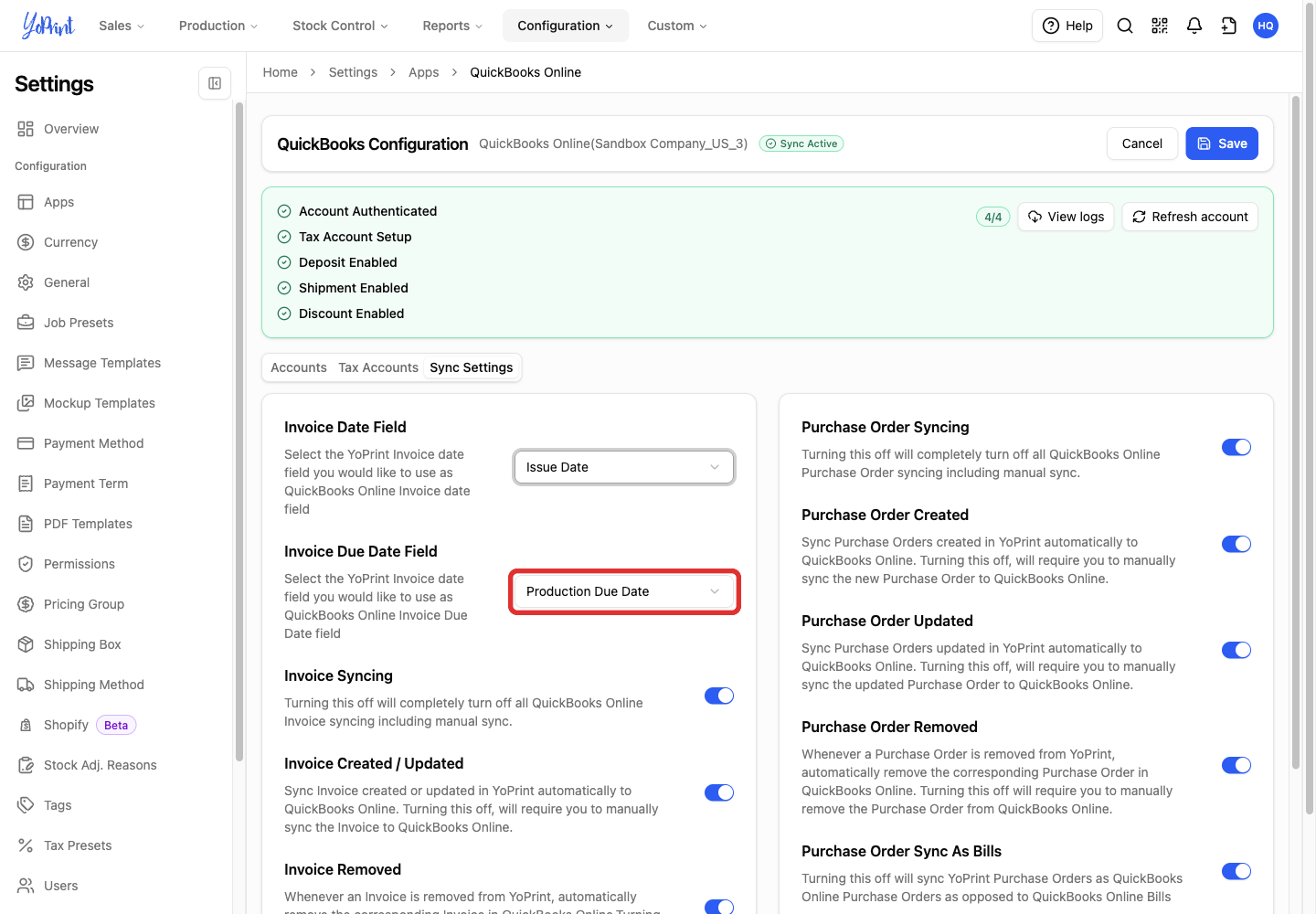Screen dimensions: 1316x914
Task: Click the YoPrint logo
Action: (x=48, y=26)
